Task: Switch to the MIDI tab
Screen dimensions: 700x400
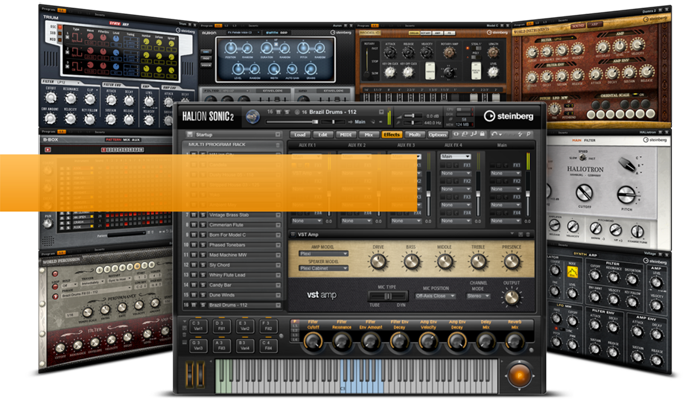Action: (x=346, y=134)
